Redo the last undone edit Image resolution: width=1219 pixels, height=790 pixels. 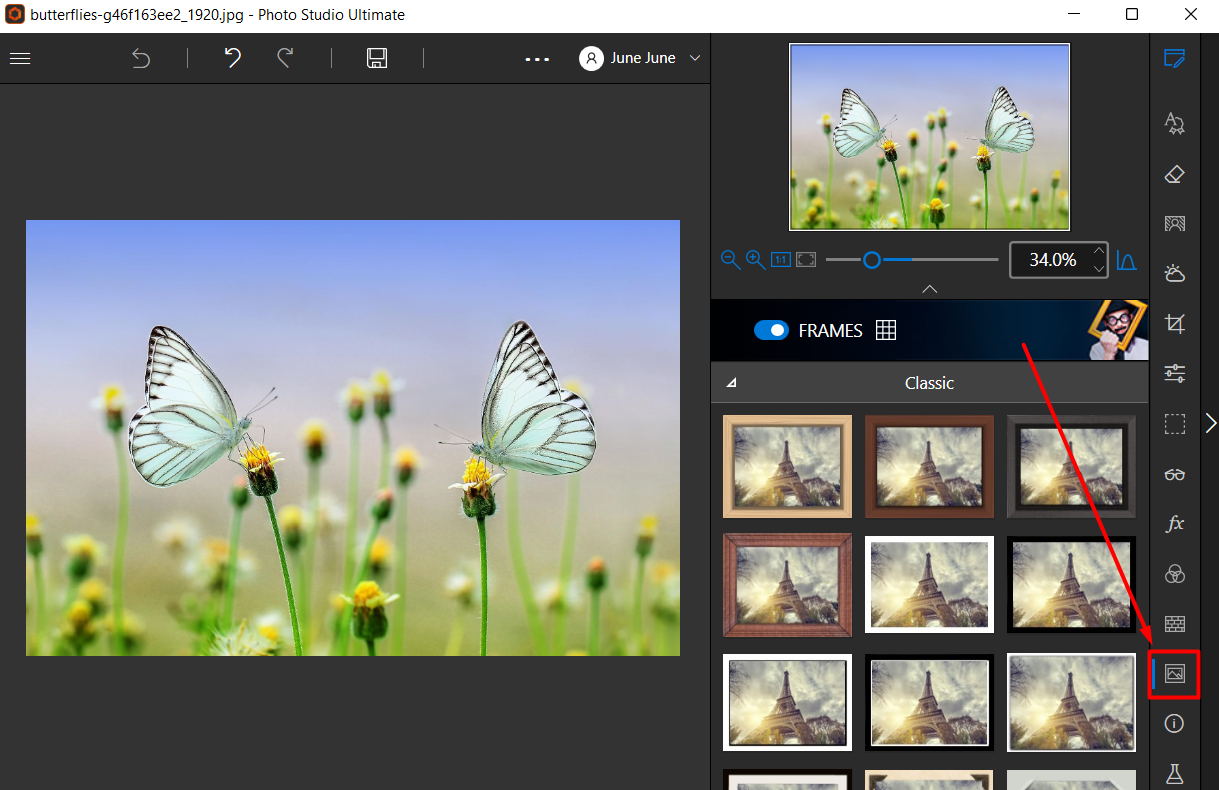[x=285, y=58]
